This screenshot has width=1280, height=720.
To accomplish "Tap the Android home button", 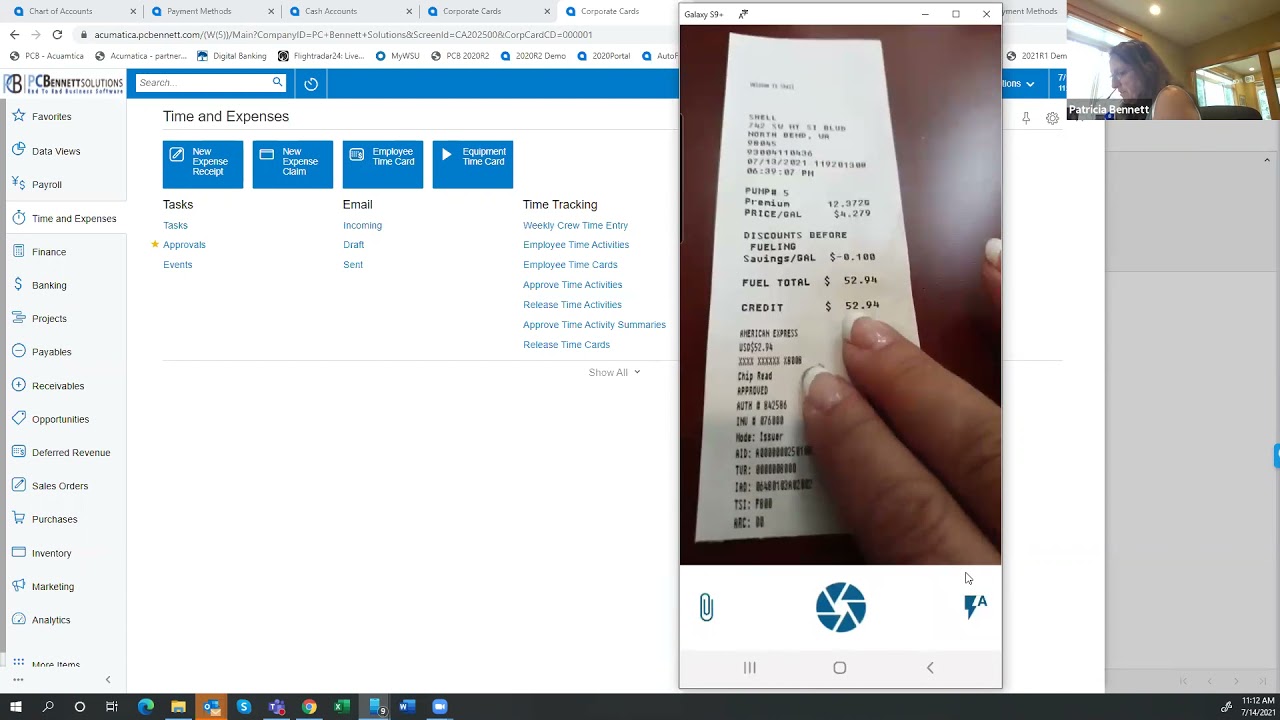I will [840, 668].
